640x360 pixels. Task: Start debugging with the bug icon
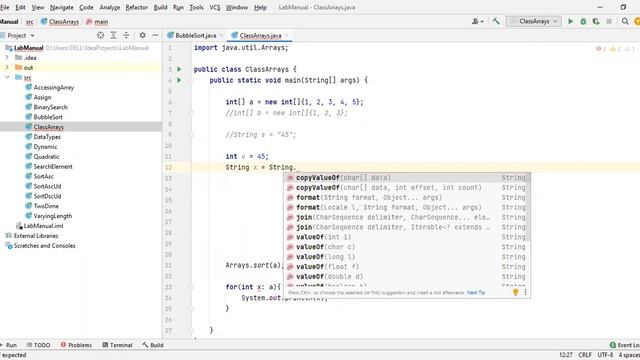point(583,21)
